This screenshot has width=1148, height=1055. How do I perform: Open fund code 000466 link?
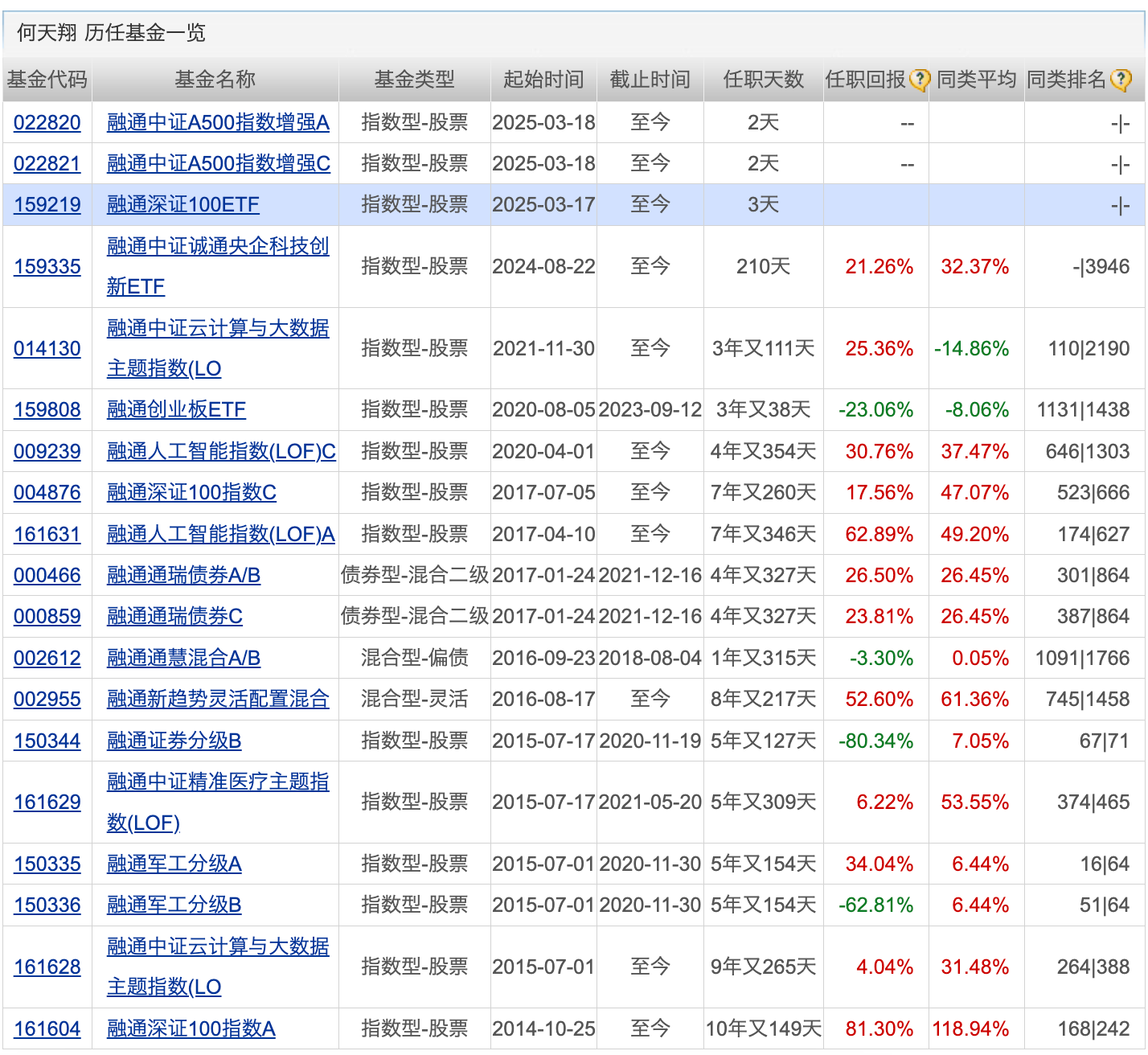(47, 575)
